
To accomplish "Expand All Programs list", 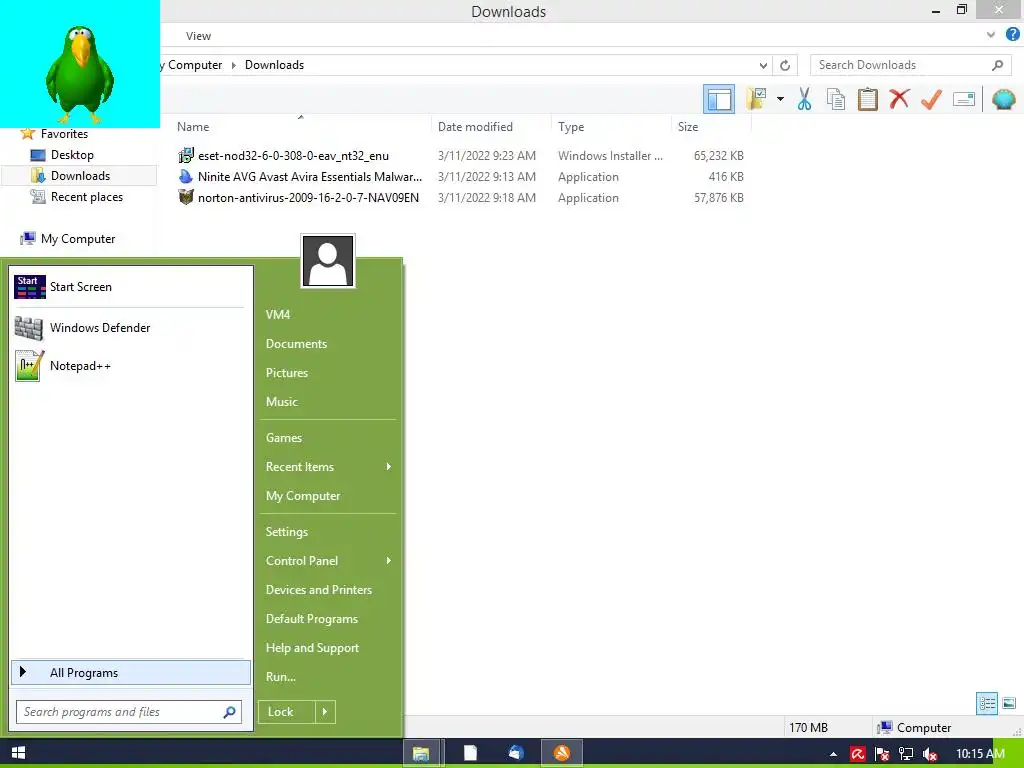I will tap(131, 673).
